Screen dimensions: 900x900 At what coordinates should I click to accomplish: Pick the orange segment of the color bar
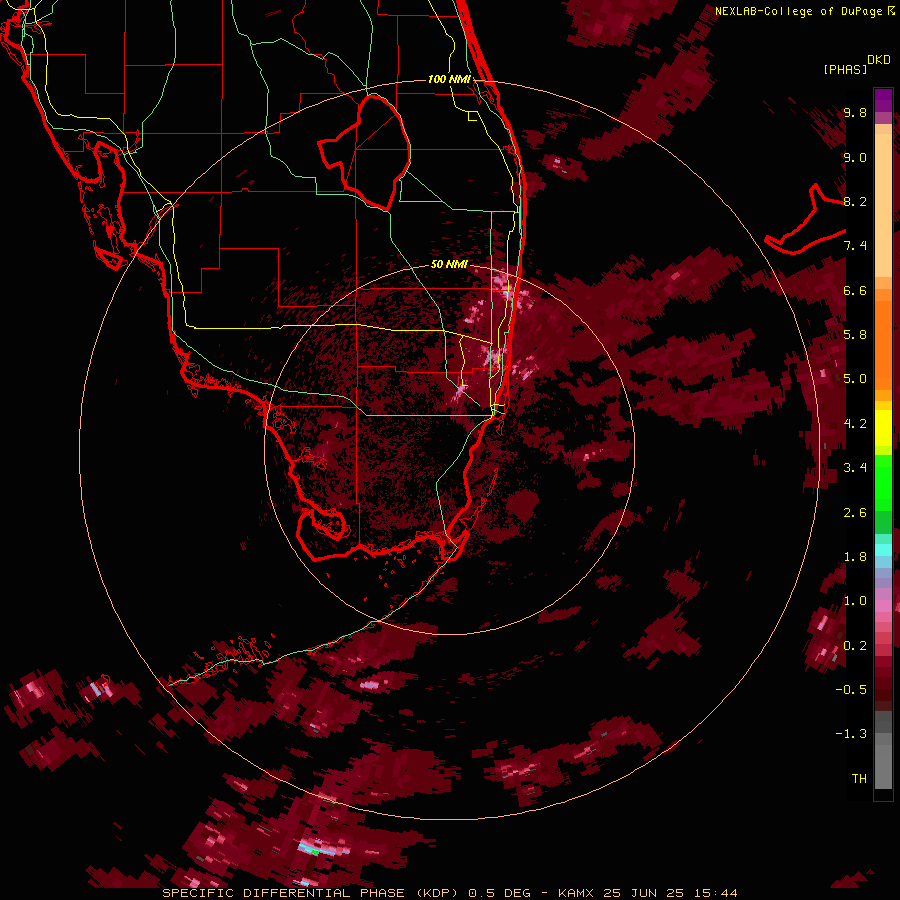pyautogui.click(x=883, y=343)
